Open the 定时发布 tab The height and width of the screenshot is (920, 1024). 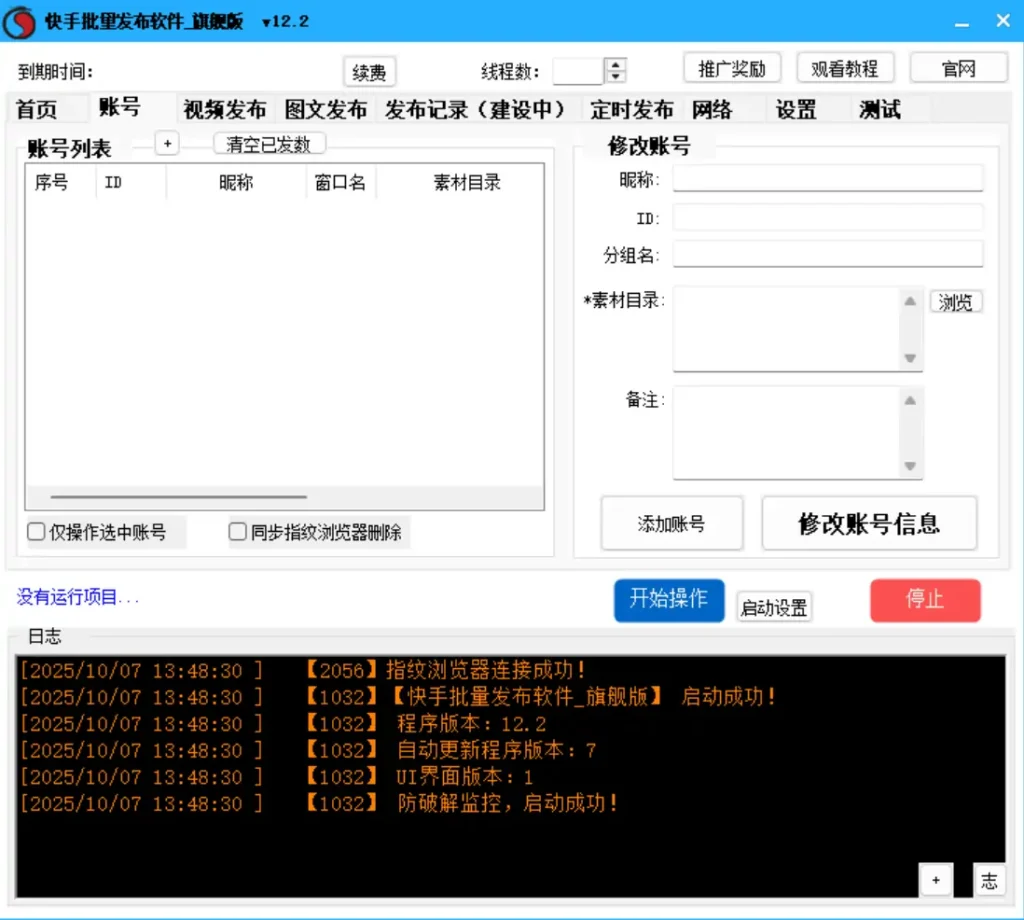pos(631,110)
